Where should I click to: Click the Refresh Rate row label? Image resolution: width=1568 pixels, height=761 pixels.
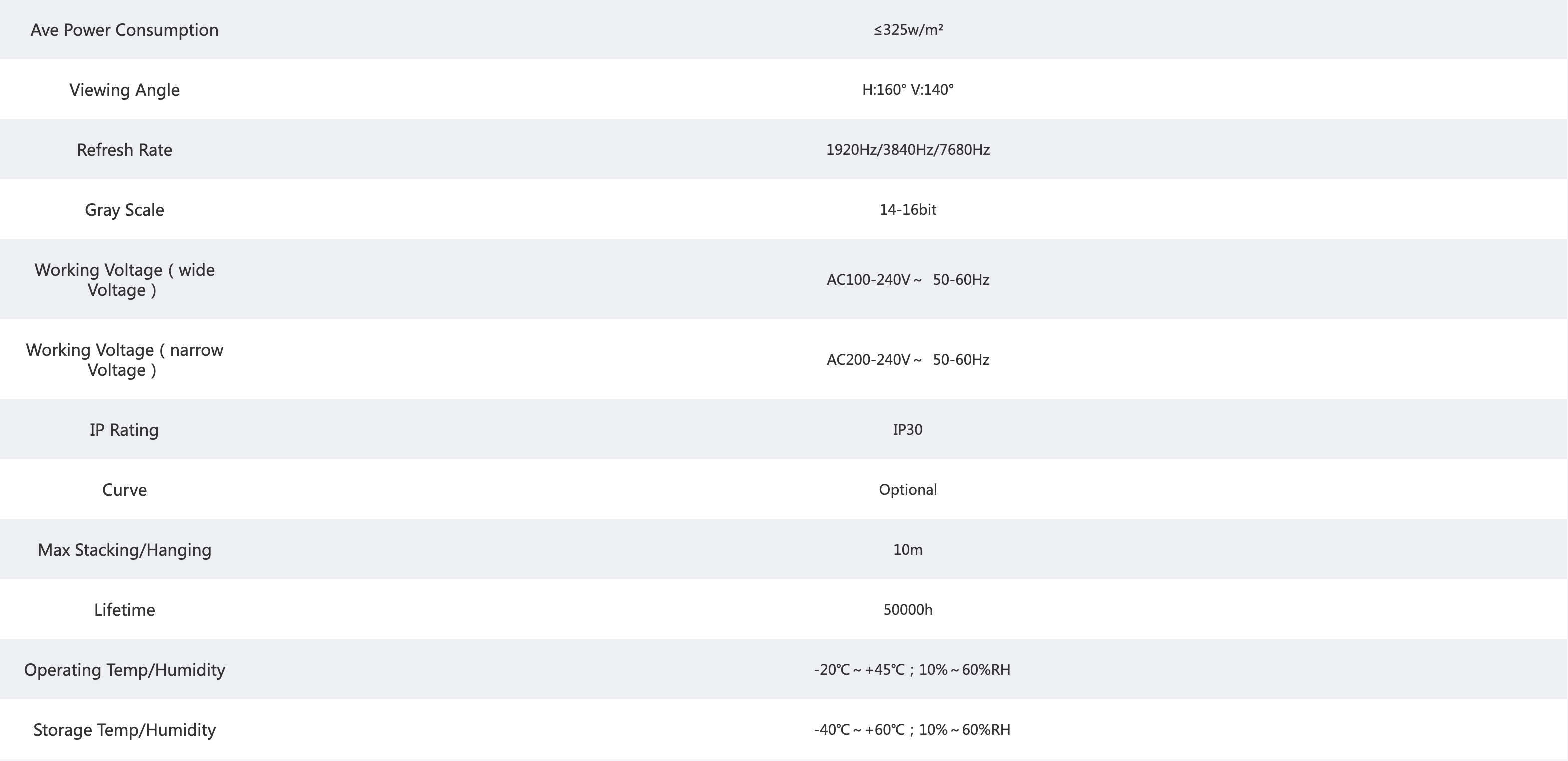pos(124,150)
